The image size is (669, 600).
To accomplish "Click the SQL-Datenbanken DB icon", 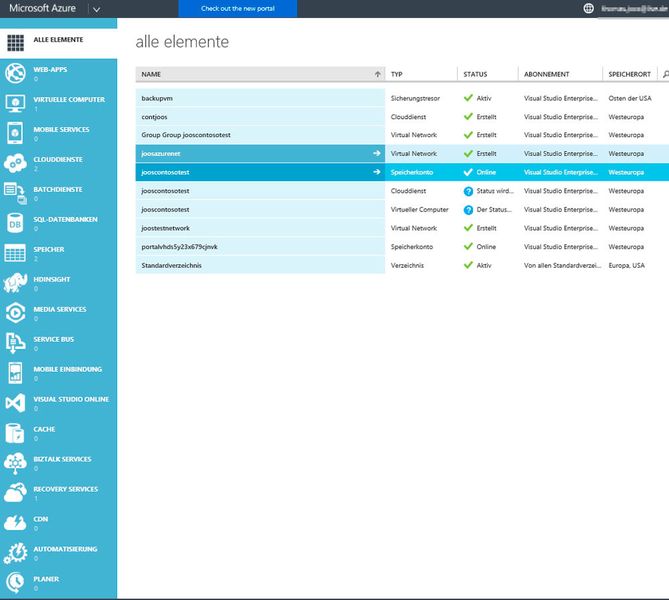I will coord(15,223).
